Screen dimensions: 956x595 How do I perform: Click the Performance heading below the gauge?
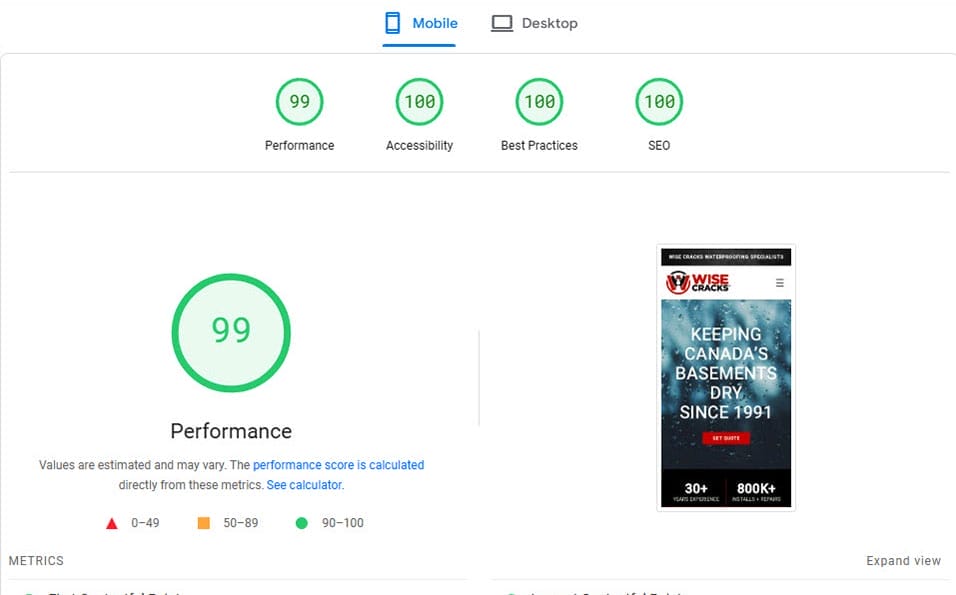pyautogui.click(x=230, y=431)
